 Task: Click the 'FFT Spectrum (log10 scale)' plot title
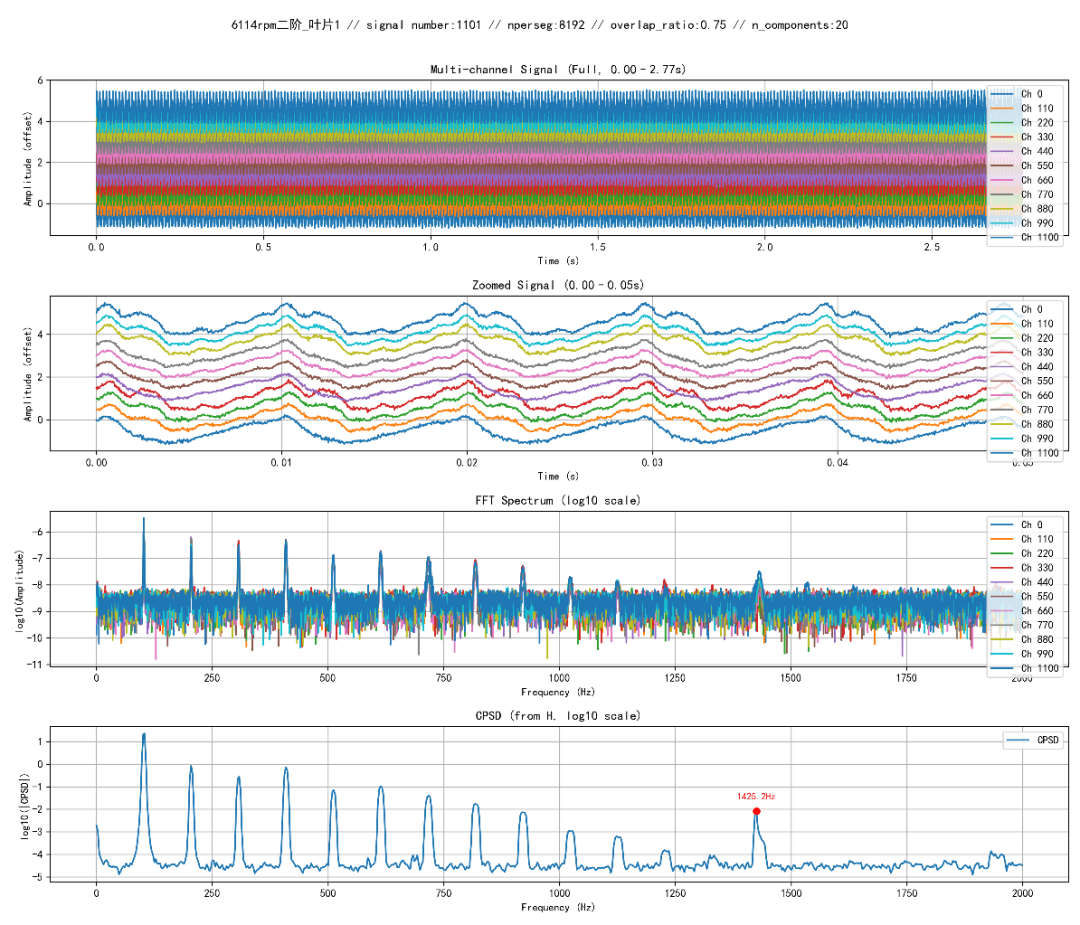558,500
